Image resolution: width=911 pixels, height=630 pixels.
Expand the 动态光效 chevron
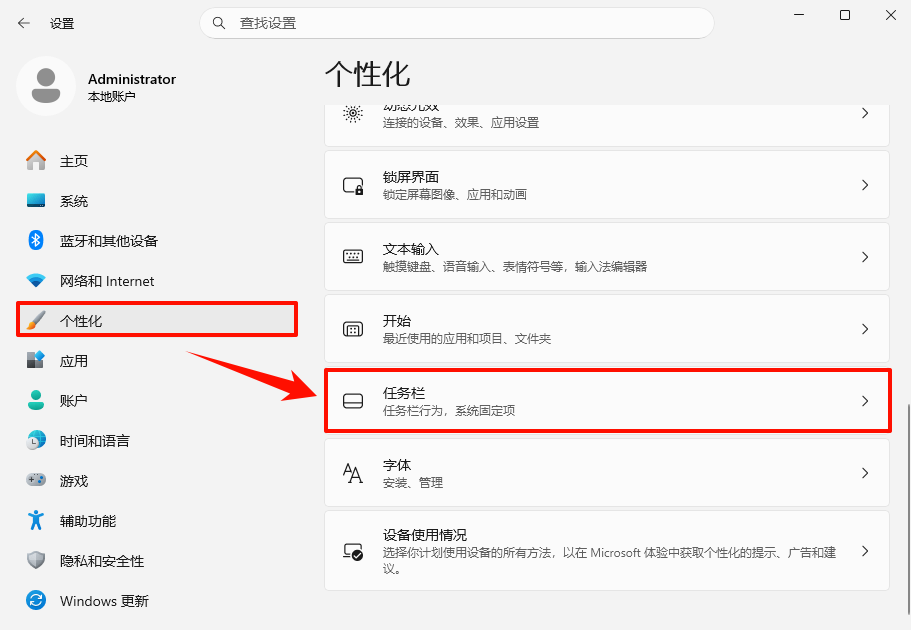(x=865, y=113)
